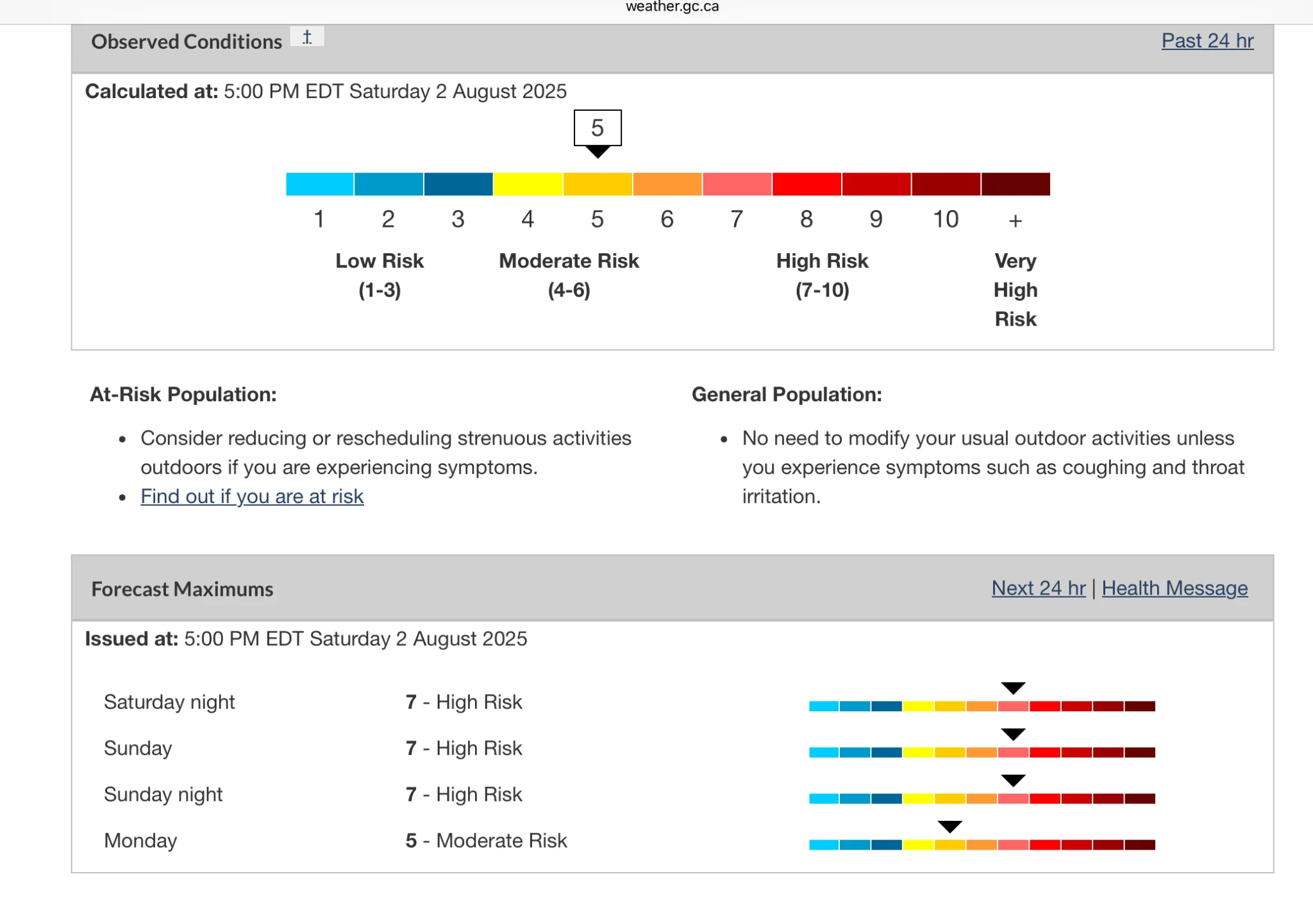Click the dagger footnote icon beside Observed Conditions
The height and width of the screenshot is (924, 1313).
click(307, 37)
